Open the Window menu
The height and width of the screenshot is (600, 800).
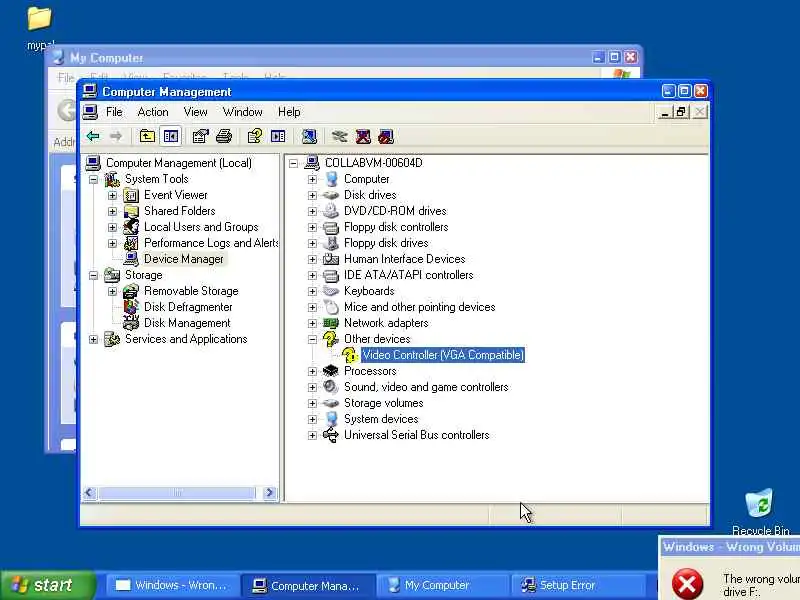[242, 112]
